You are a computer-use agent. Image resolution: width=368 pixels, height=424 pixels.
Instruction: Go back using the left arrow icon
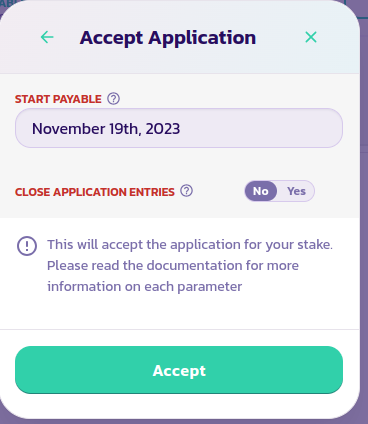coord(47,37)
